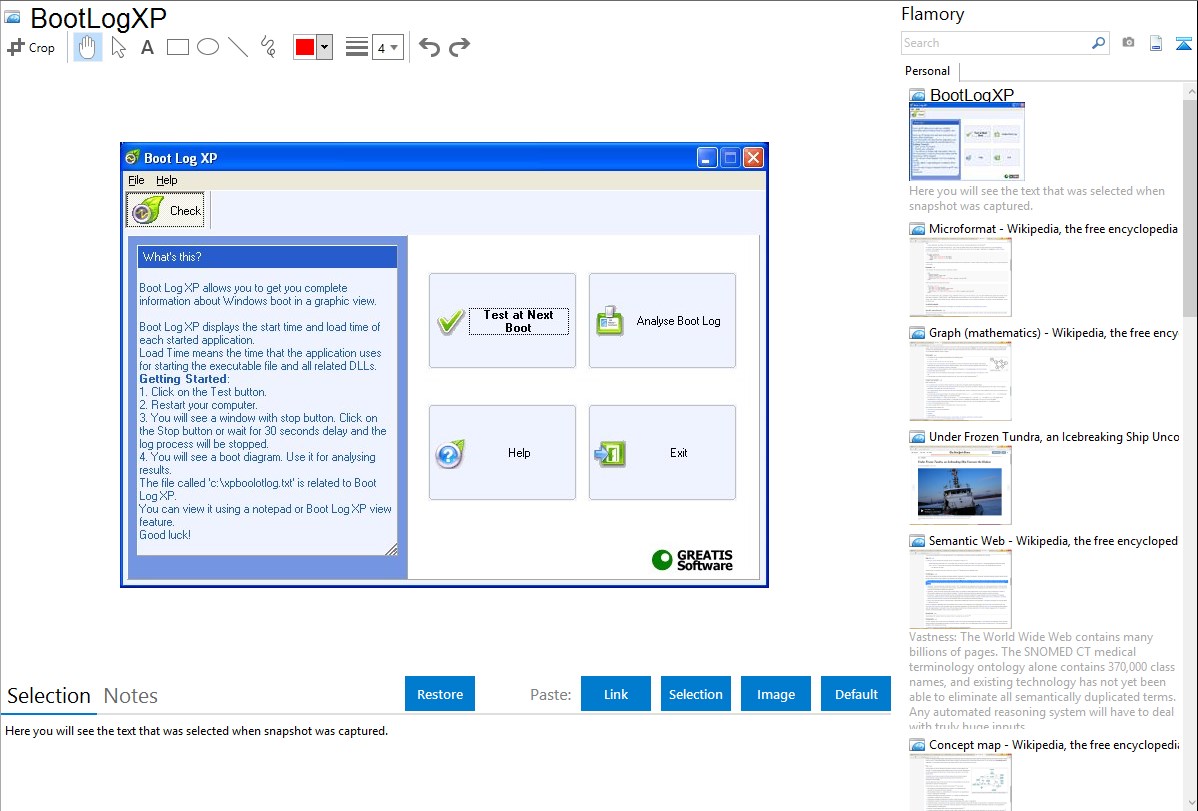Image resolution: width=1198 pixels, height=811 pixels.
Task: Choose the text annotation tool
Action: [x=147, y=47]
